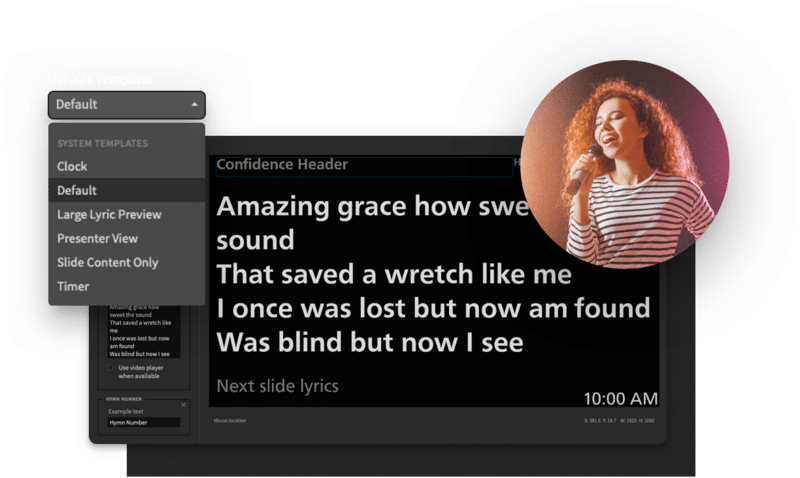Select Clock from the system templates
The image size is (800, 478).
tap(72, 166)
